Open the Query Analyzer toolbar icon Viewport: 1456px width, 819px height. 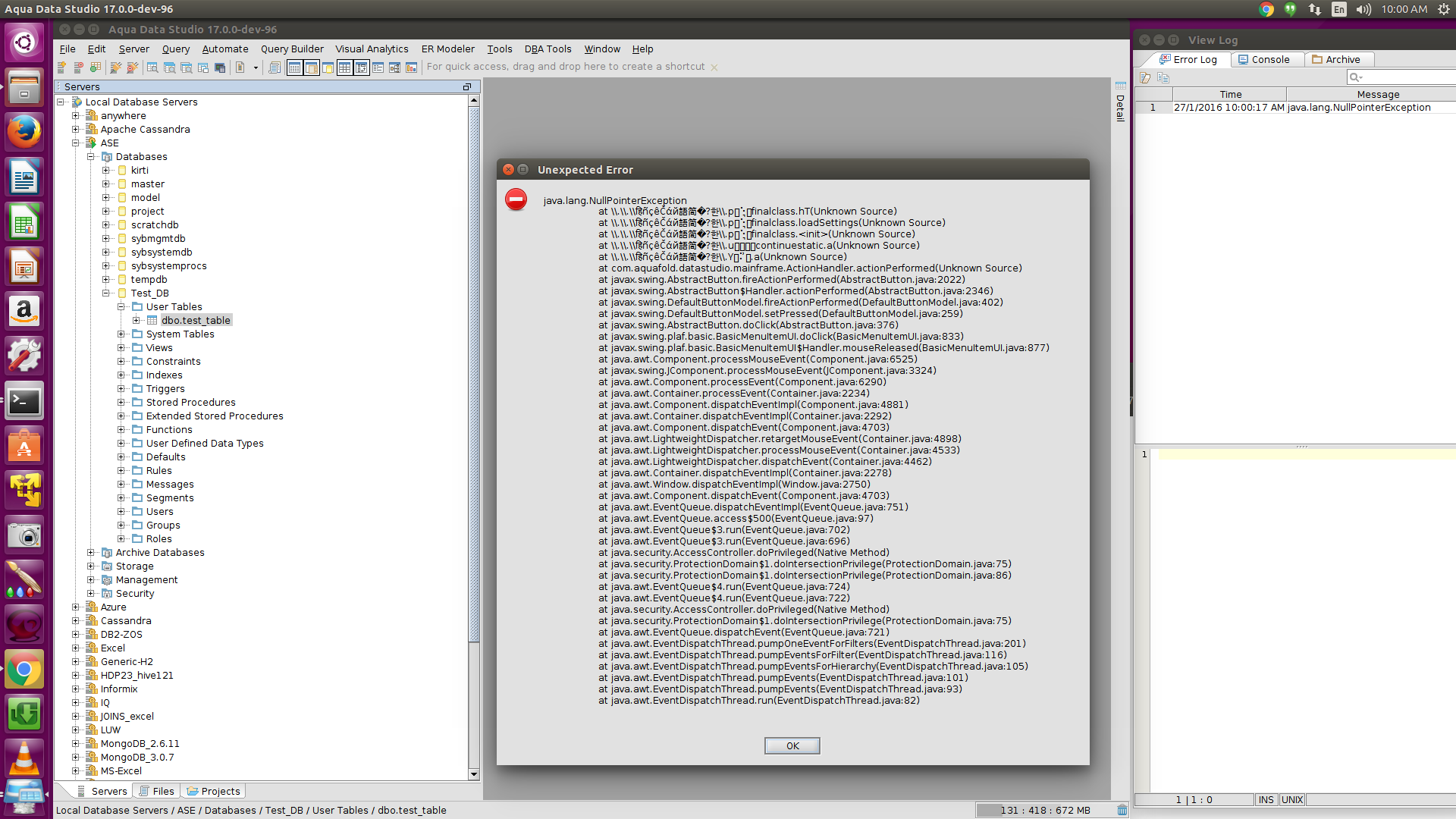point(152,67)
